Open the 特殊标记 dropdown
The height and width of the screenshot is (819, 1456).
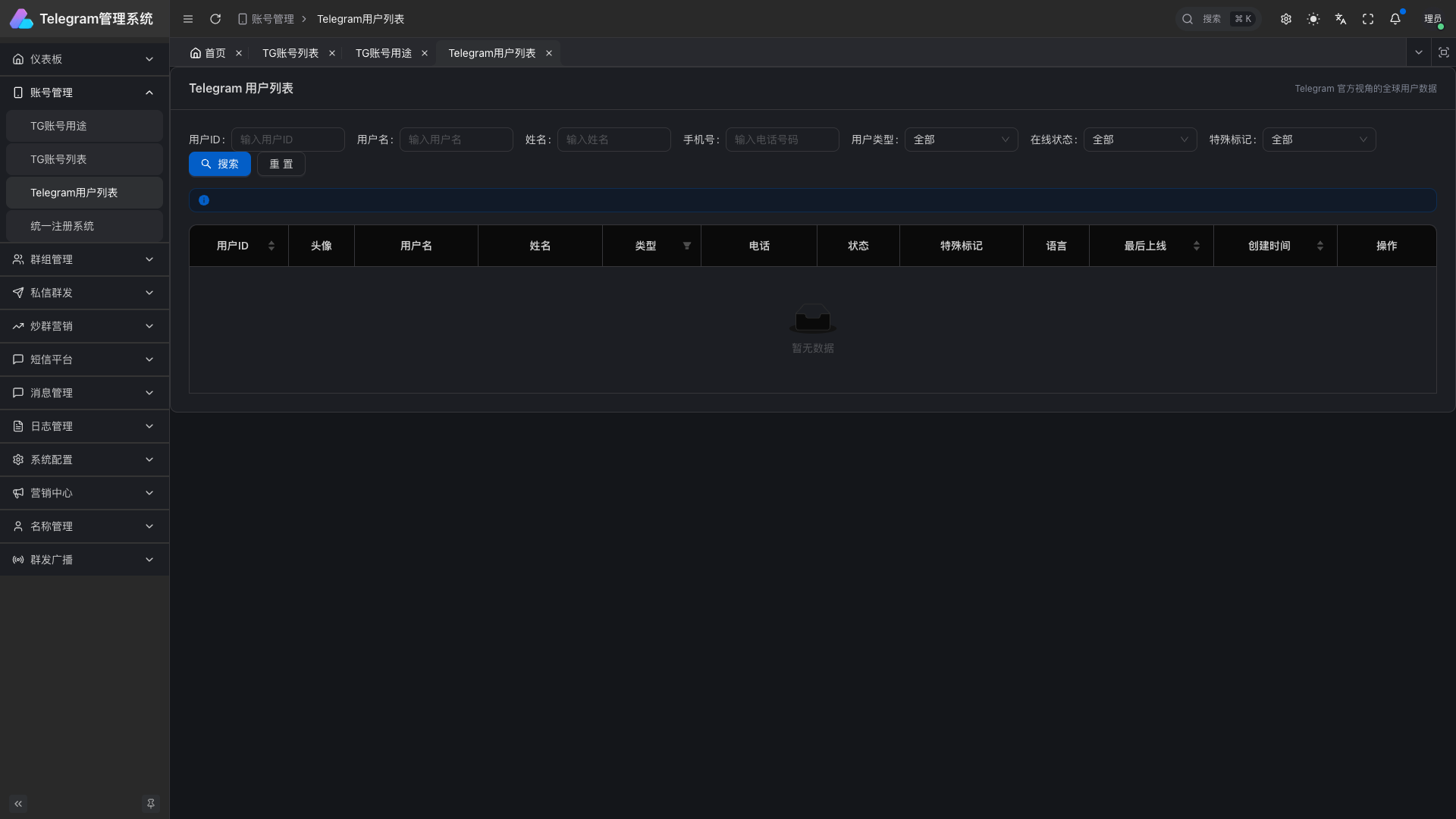click(x=1319, y=140)
